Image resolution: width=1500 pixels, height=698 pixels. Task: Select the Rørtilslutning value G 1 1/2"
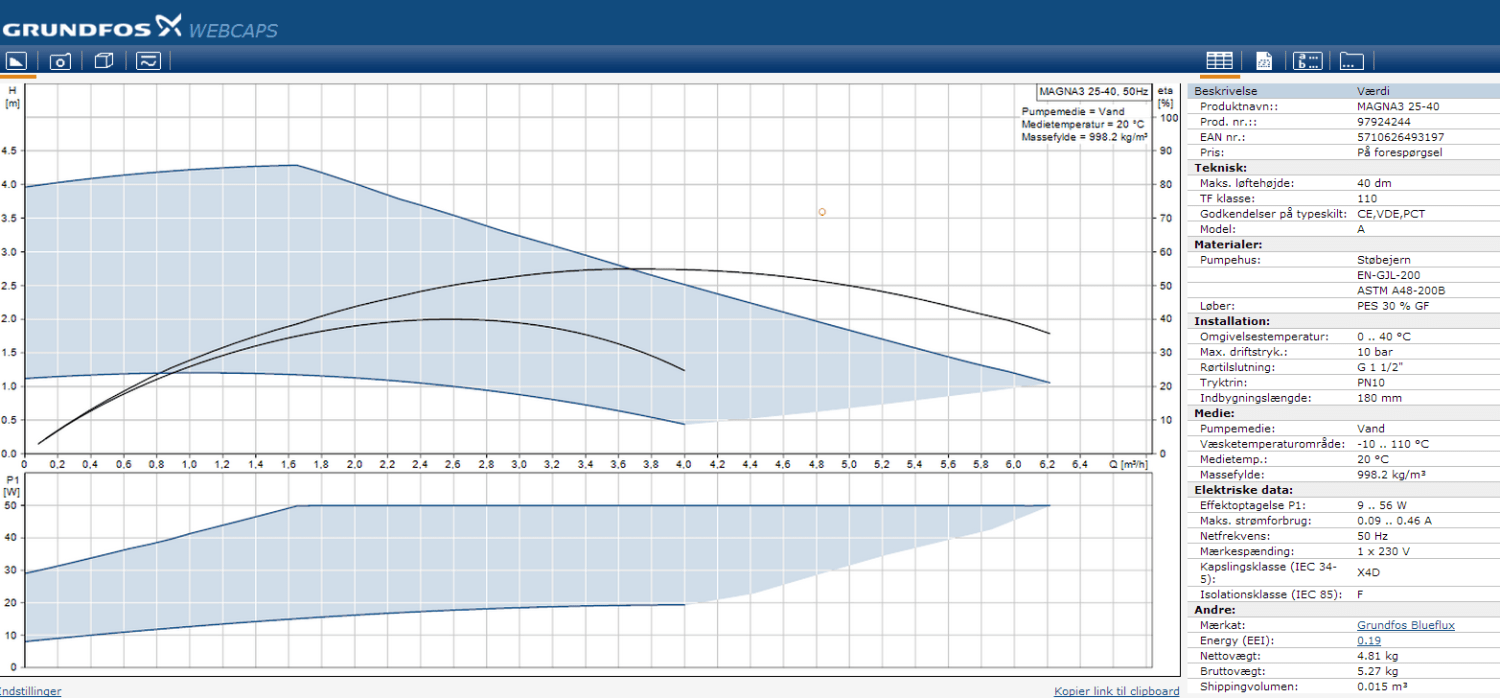(1378, 367)
